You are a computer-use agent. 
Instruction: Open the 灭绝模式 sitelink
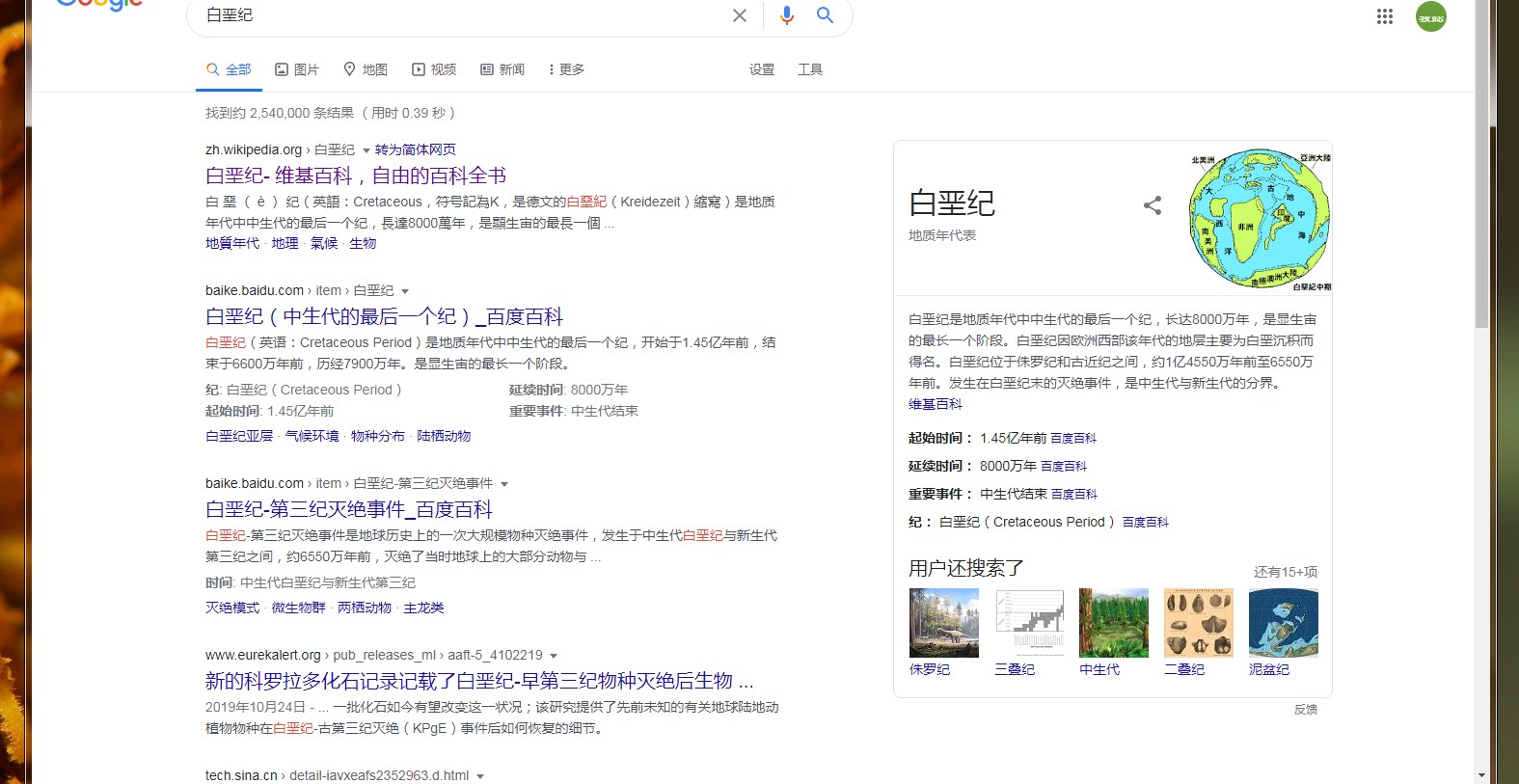click(232, 608)
